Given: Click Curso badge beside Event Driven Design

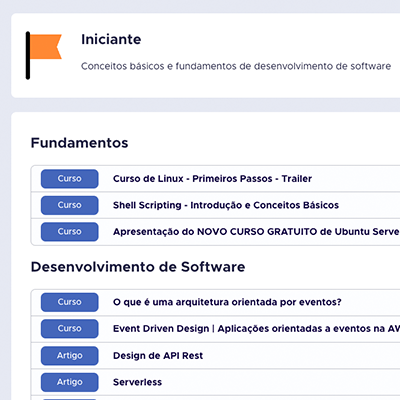Looking at the screenshot, I should click(69, 329).
